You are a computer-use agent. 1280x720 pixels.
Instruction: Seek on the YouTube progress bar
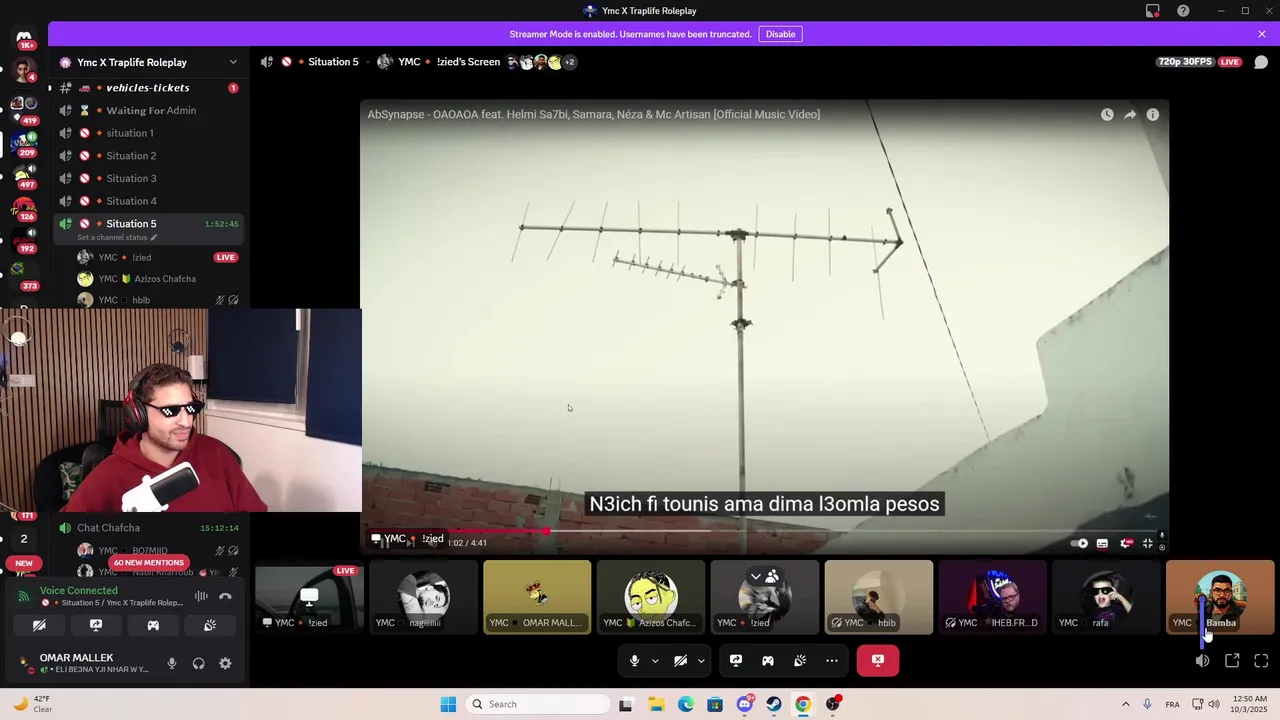tap(765, 531)
